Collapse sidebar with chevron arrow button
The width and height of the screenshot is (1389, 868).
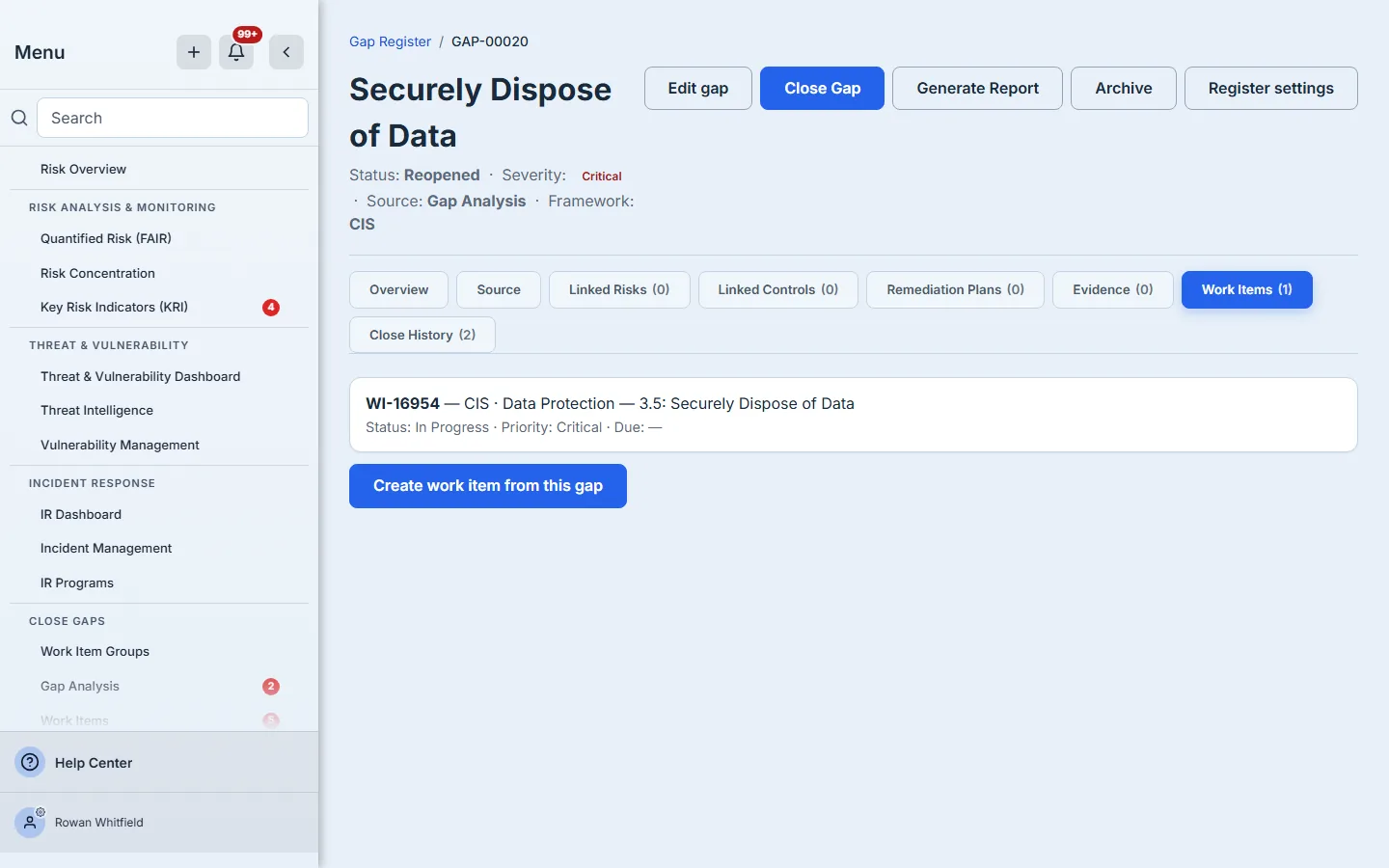point(286,52)
